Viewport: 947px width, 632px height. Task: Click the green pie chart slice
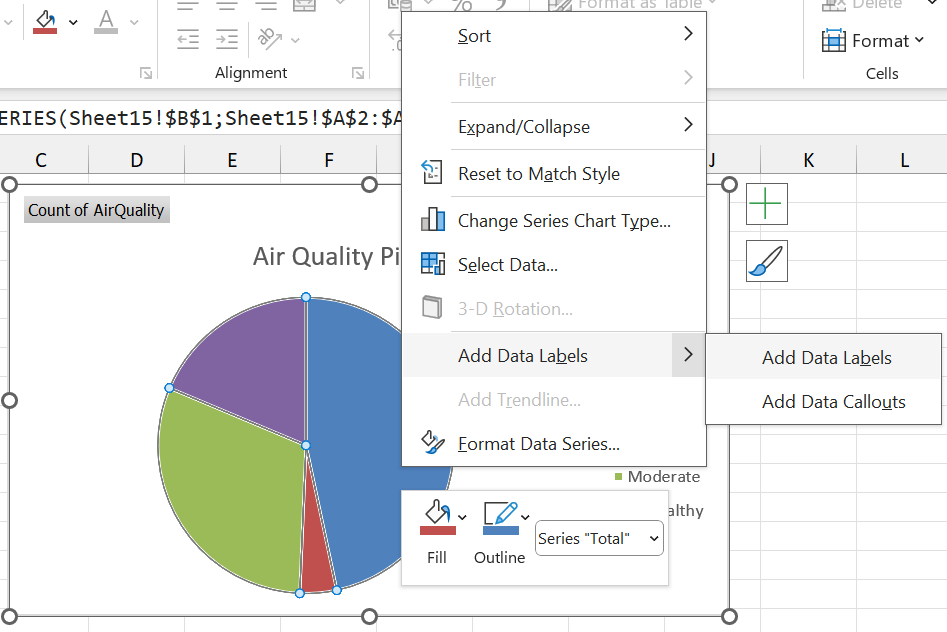tap(230, 490)
